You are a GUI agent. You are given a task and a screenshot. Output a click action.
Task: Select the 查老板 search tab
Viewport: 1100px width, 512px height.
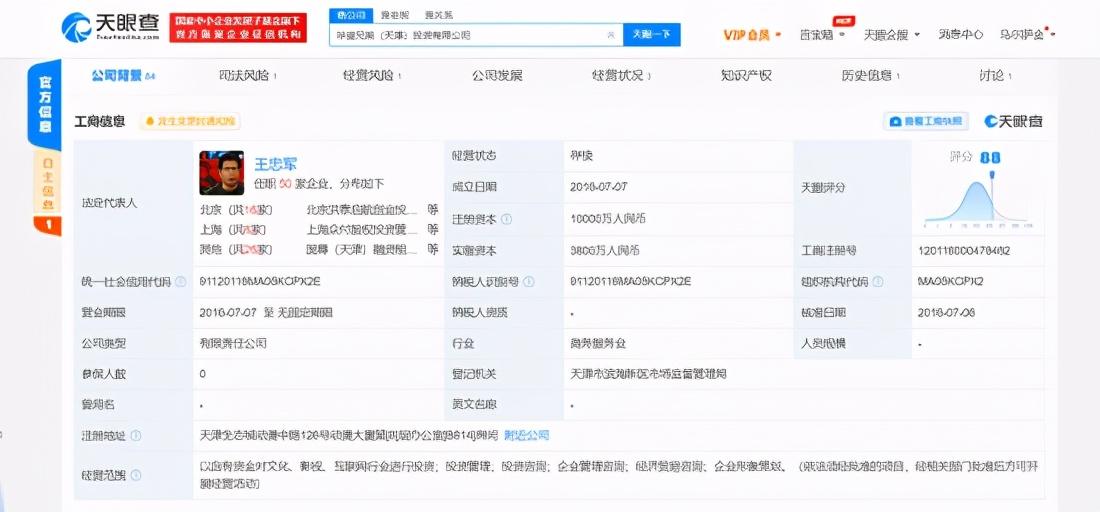point(395,15)
